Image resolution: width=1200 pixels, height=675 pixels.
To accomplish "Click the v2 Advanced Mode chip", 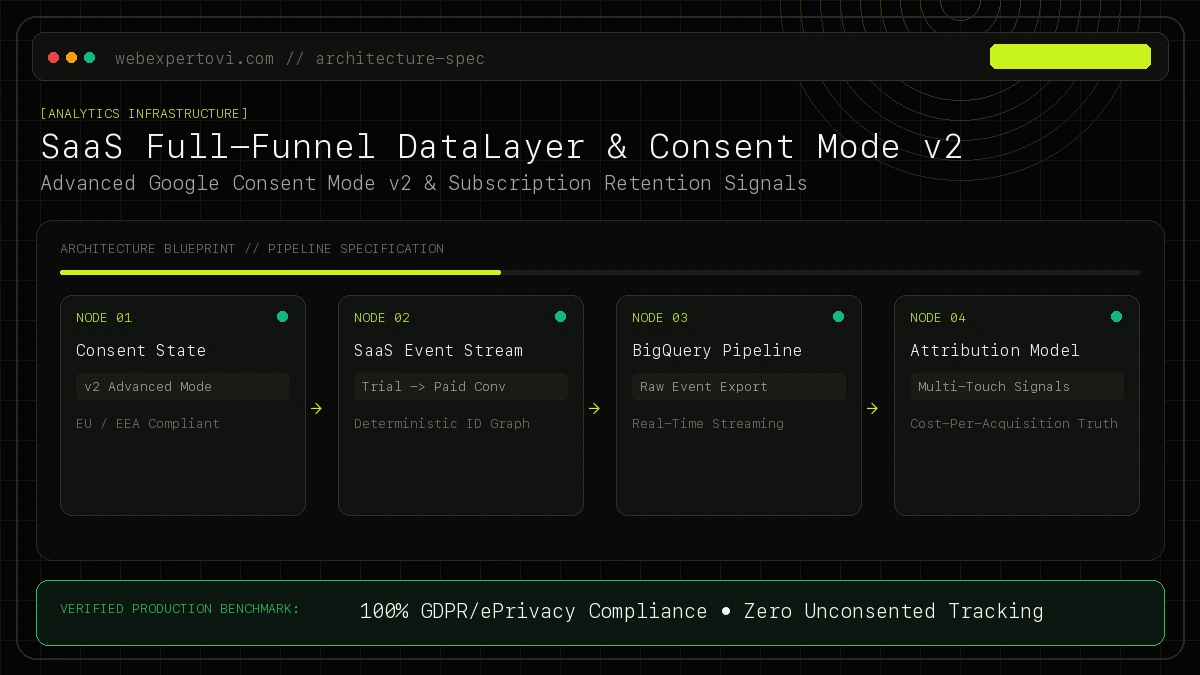I will 183,387.
